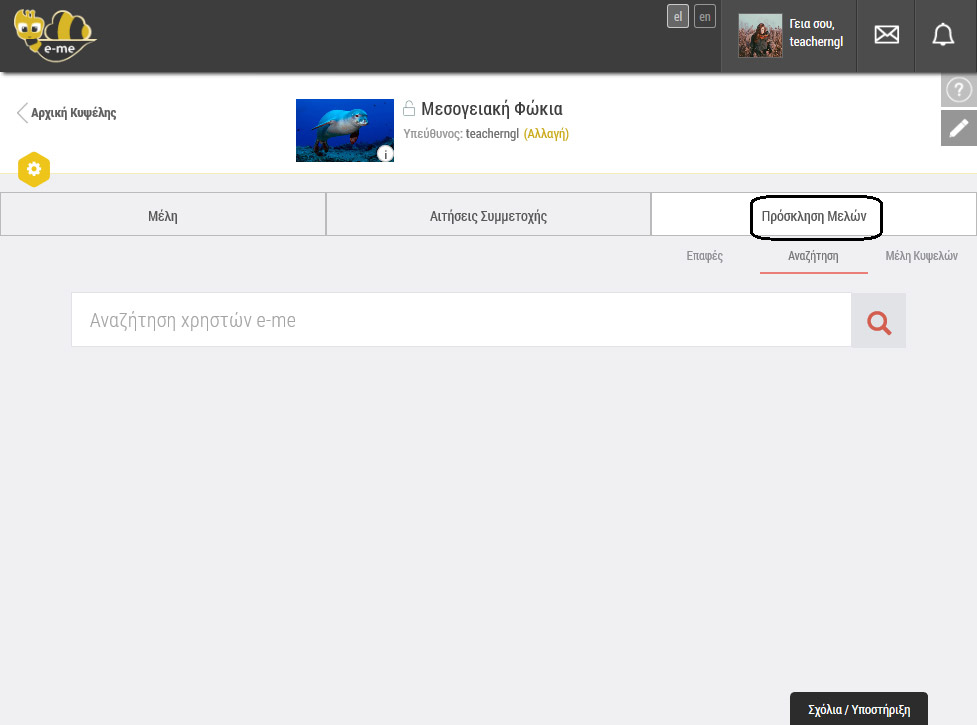Click the (Αλλαγή) link
The height and width of the screenshot is (725, 977).
pyautogui.click(x=546, y=134)
